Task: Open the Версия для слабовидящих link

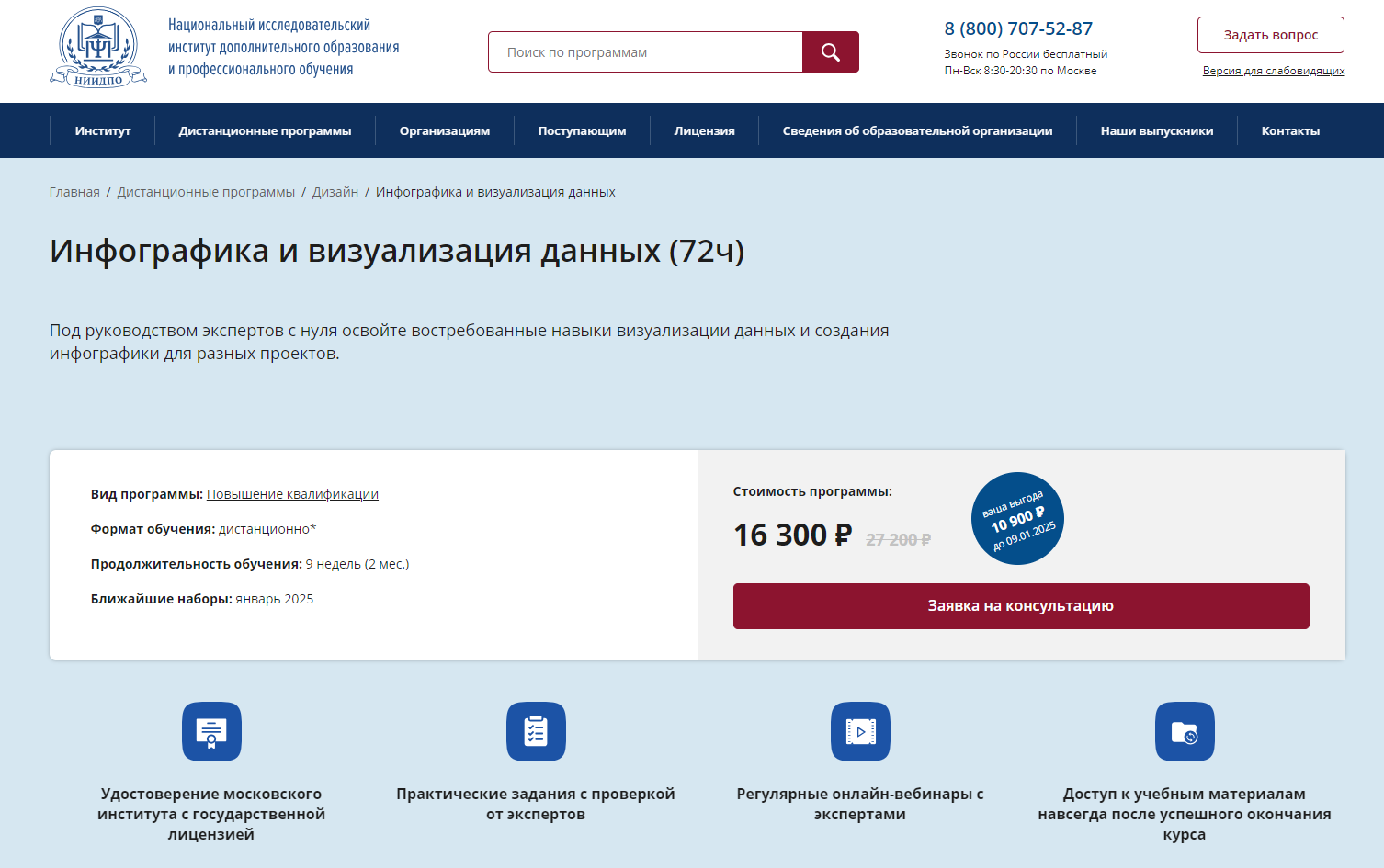Action: click(1274, 71)
